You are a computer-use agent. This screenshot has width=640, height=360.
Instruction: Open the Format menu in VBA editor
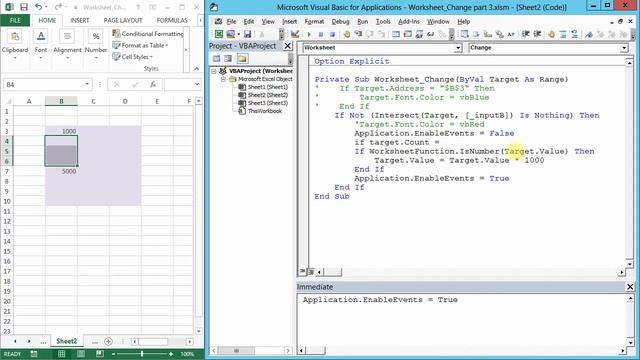click(x=314, y=22)
